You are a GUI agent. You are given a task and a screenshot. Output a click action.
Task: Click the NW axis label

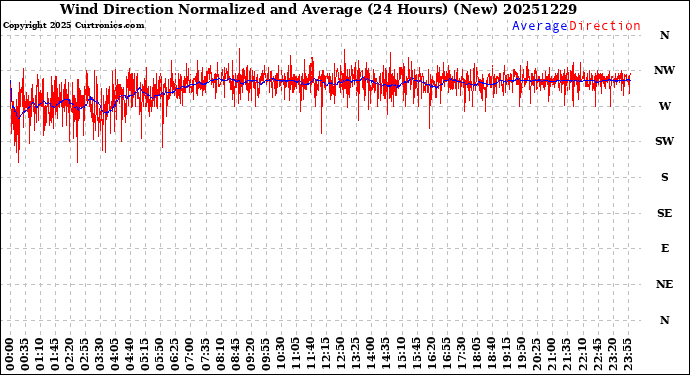(664, 70)
